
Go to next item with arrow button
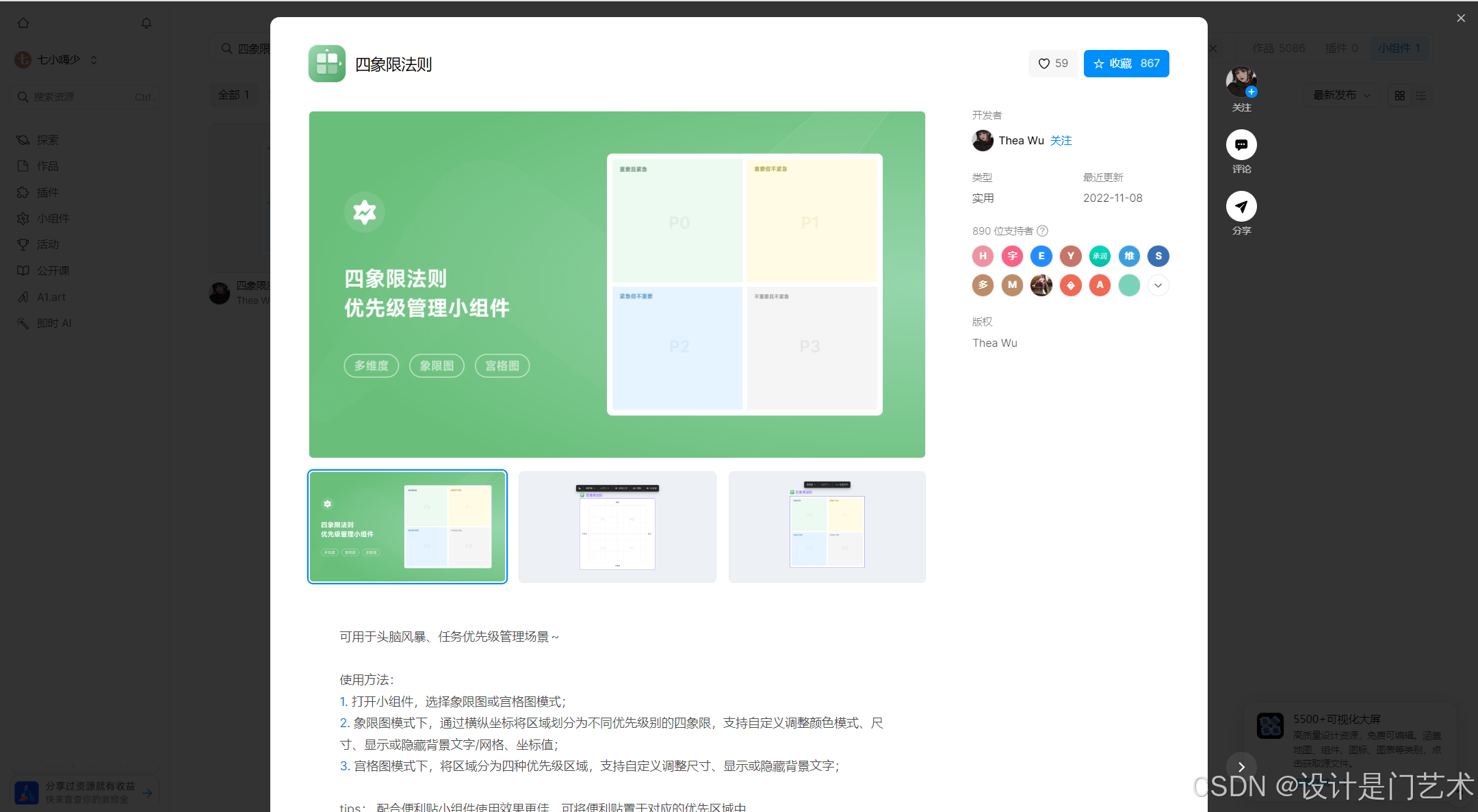click(x=1241, y=767)
